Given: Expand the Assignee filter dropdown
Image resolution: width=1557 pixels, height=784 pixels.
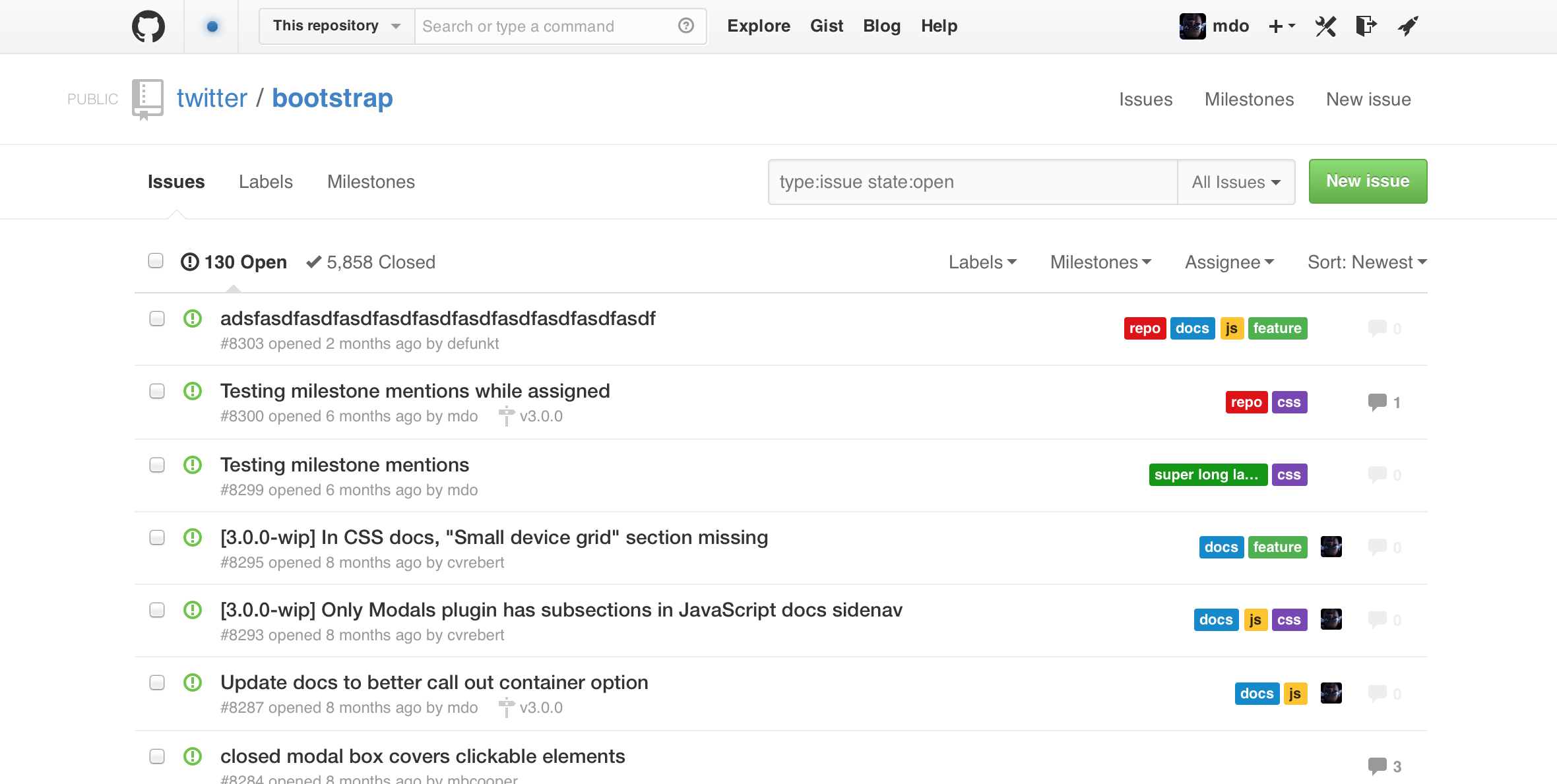Looking at the screenshot, I should point(1229,262).
